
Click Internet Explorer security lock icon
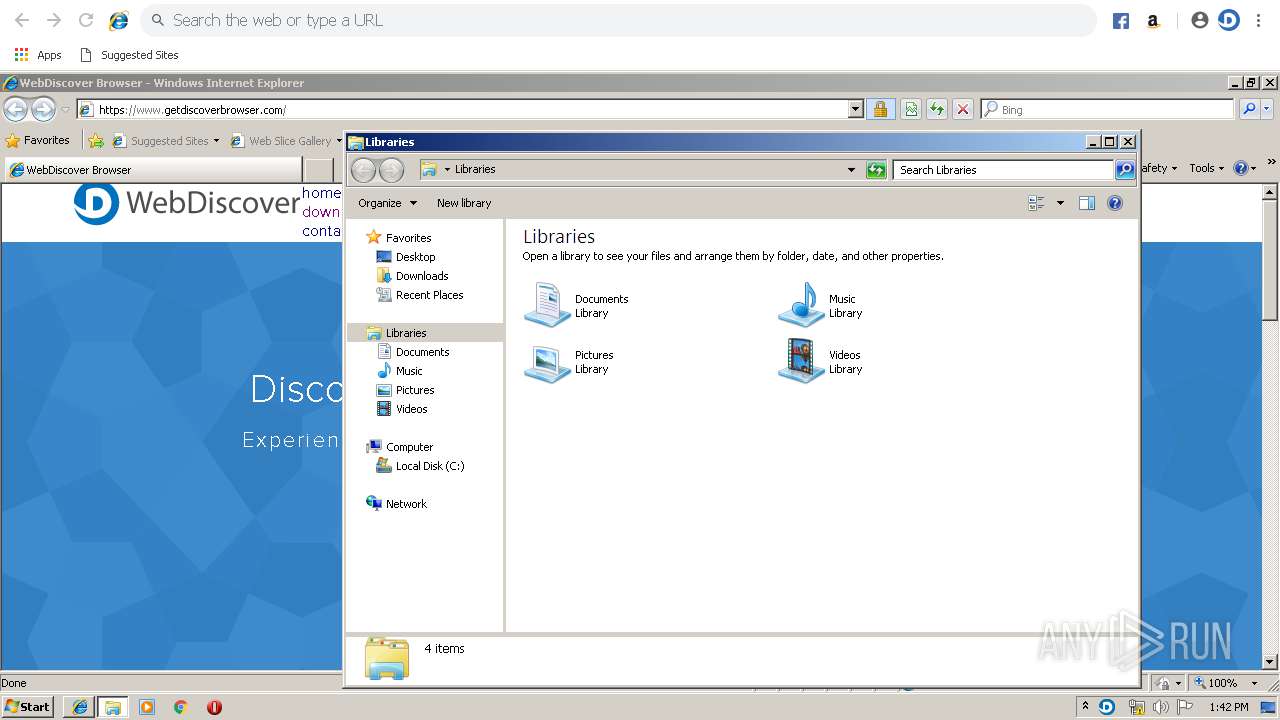(x=880, y=109)
